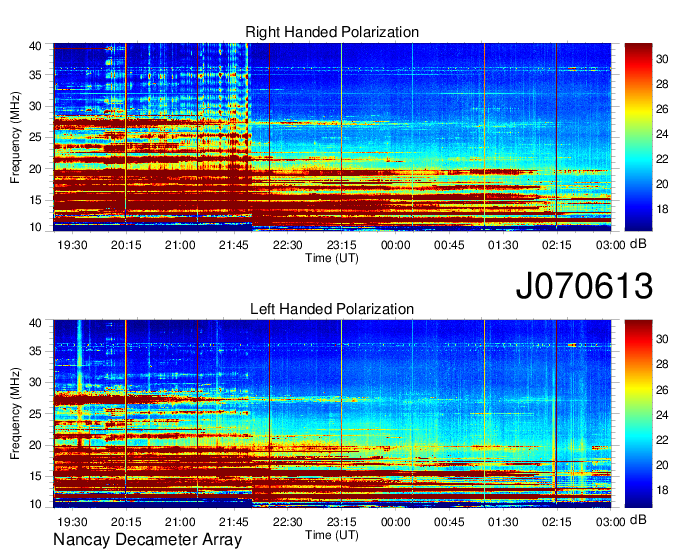Click the 30 dB label on Left Handed color bar
The width and height of the screenshot is (680, 552).
click(662, 339)
